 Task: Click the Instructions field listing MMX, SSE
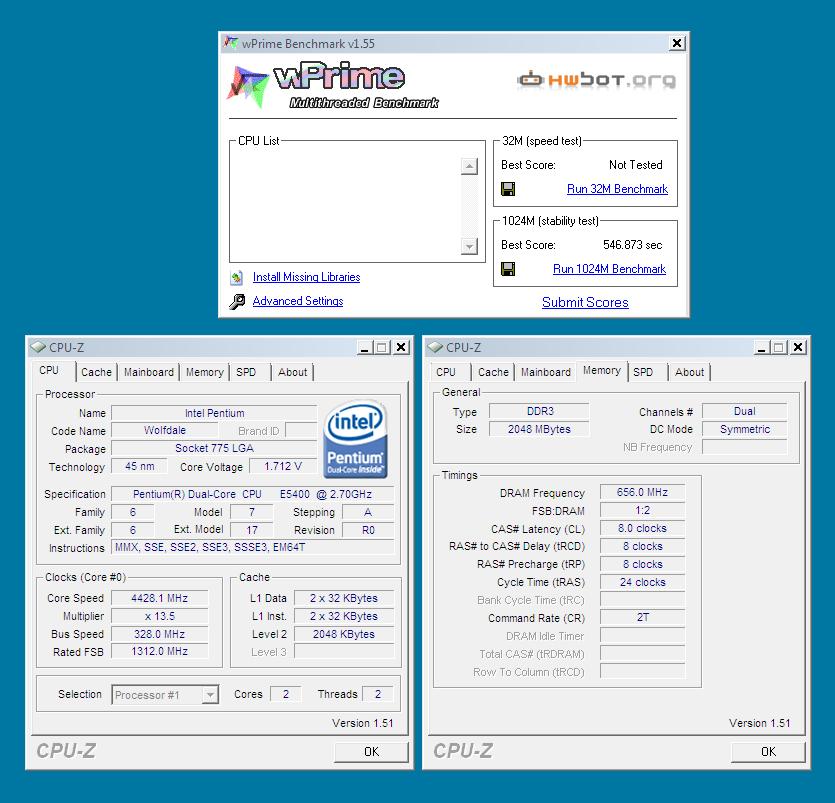tap(252, 547)
